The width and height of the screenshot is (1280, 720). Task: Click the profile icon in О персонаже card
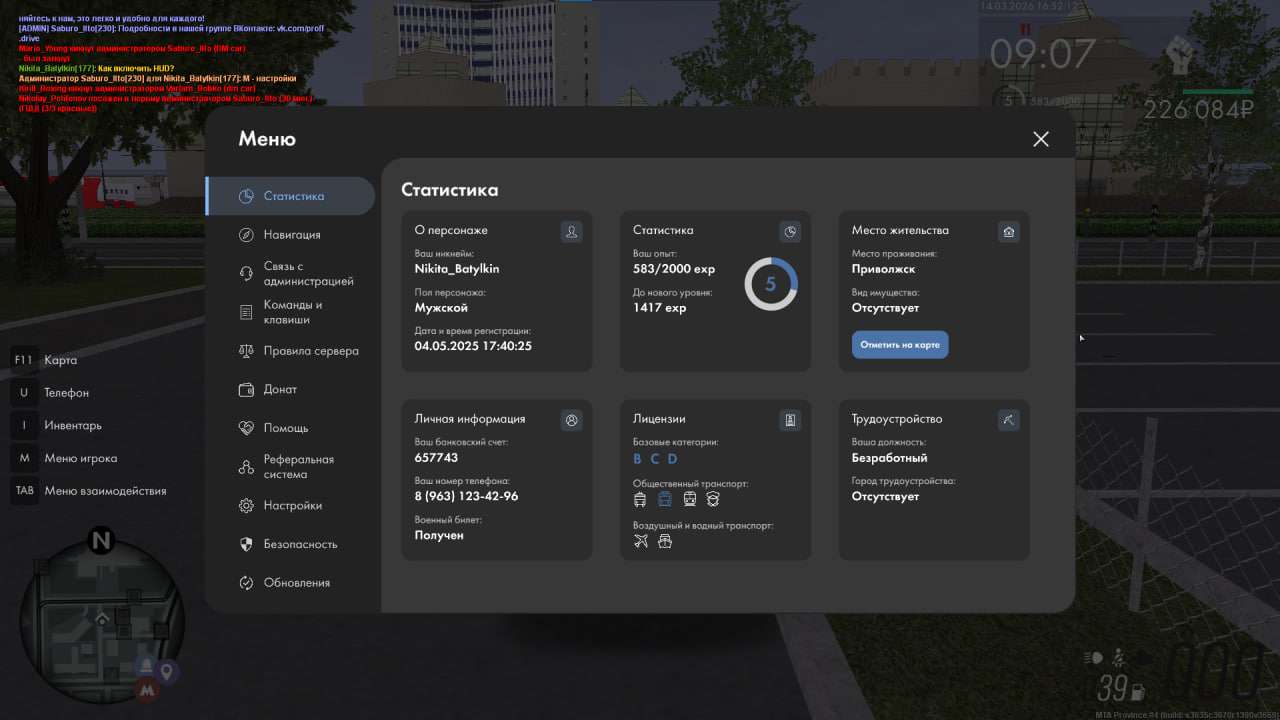[x=571, y=232]
